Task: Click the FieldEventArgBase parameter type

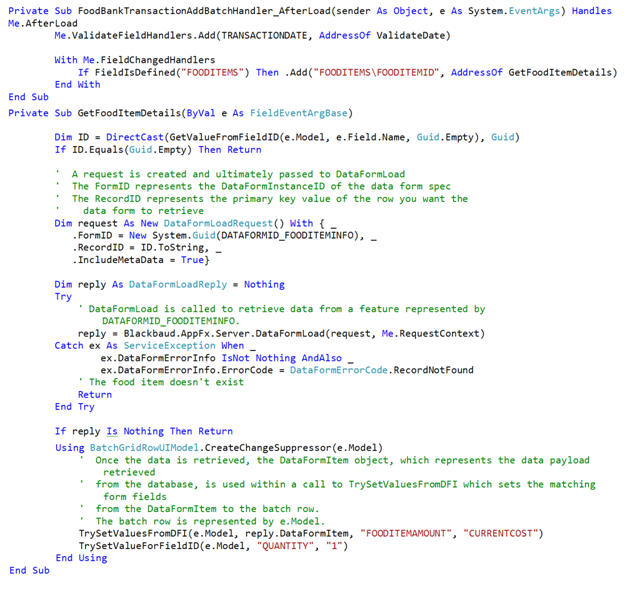Action: (x=299, y=113)
